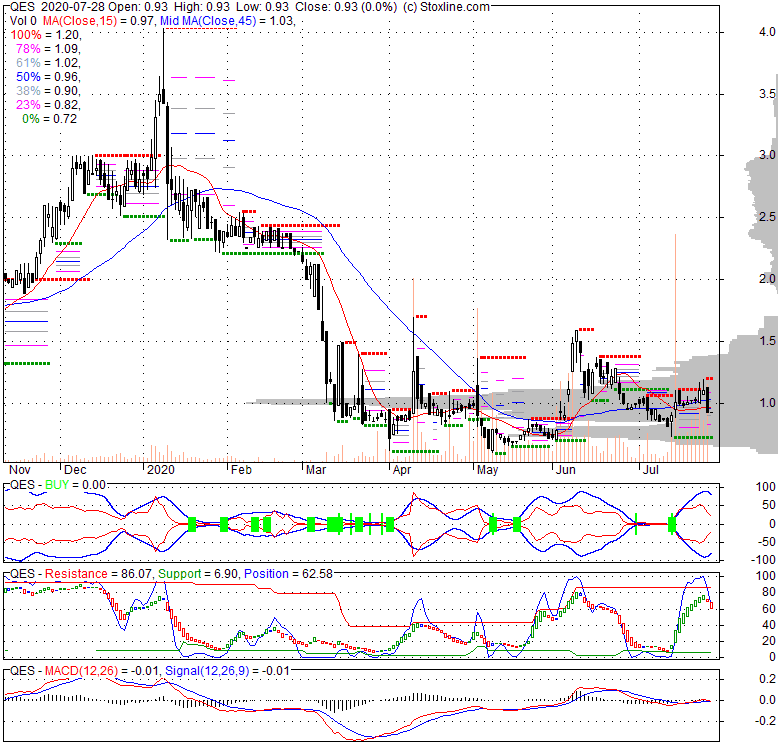The width and height of the screenshot is (780, 745).
Task: Click the 'Feb' month label on time axis
Action: (241, 470)
